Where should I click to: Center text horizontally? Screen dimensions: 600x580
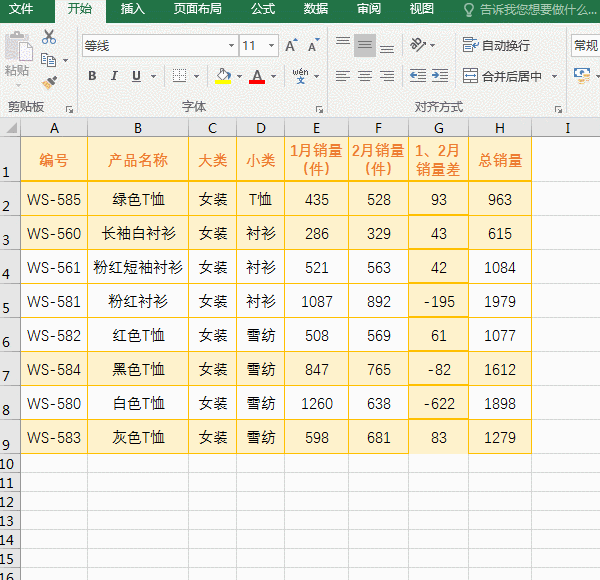(365, 76)
